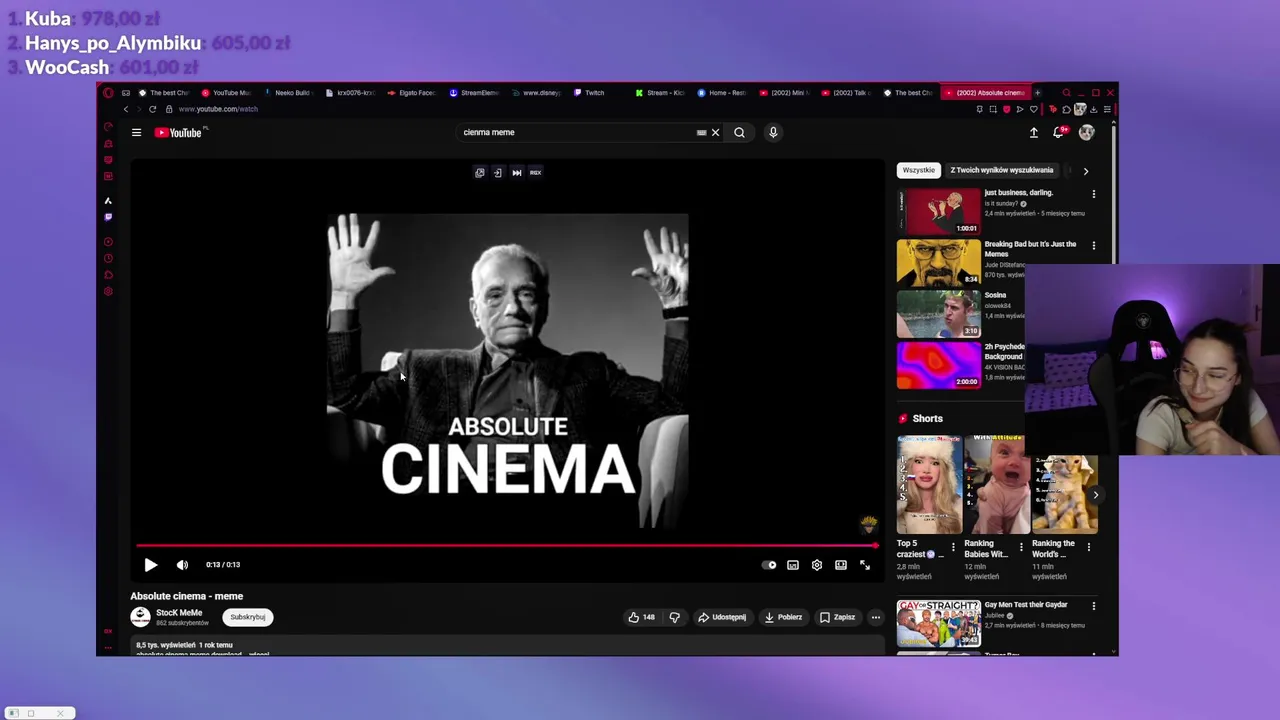Click the next video icon above player
This screenshot has height=720, width=1280.
(x=516, y=173)
